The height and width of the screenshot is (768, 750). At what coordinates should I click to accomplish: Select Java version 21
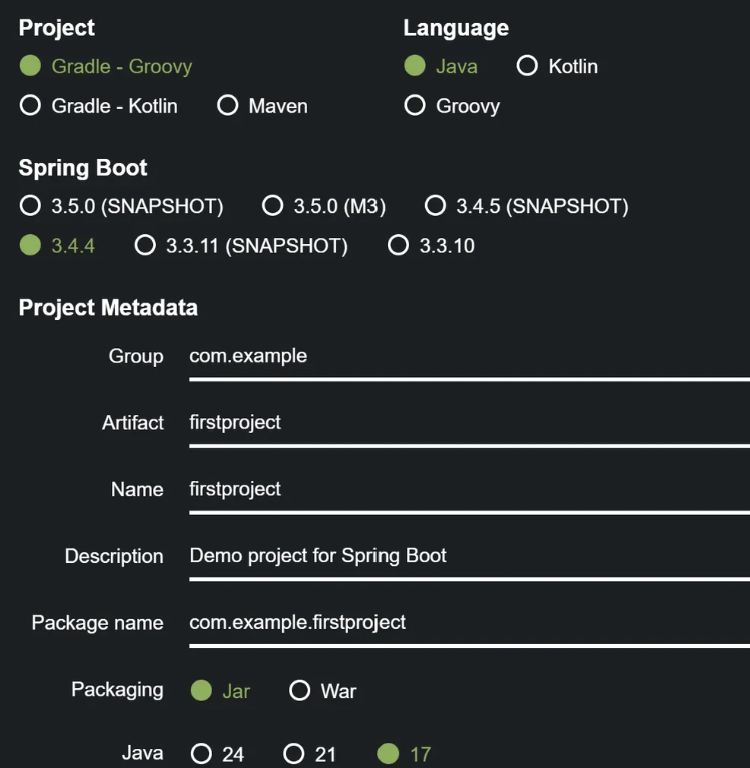tap(294, 753)
